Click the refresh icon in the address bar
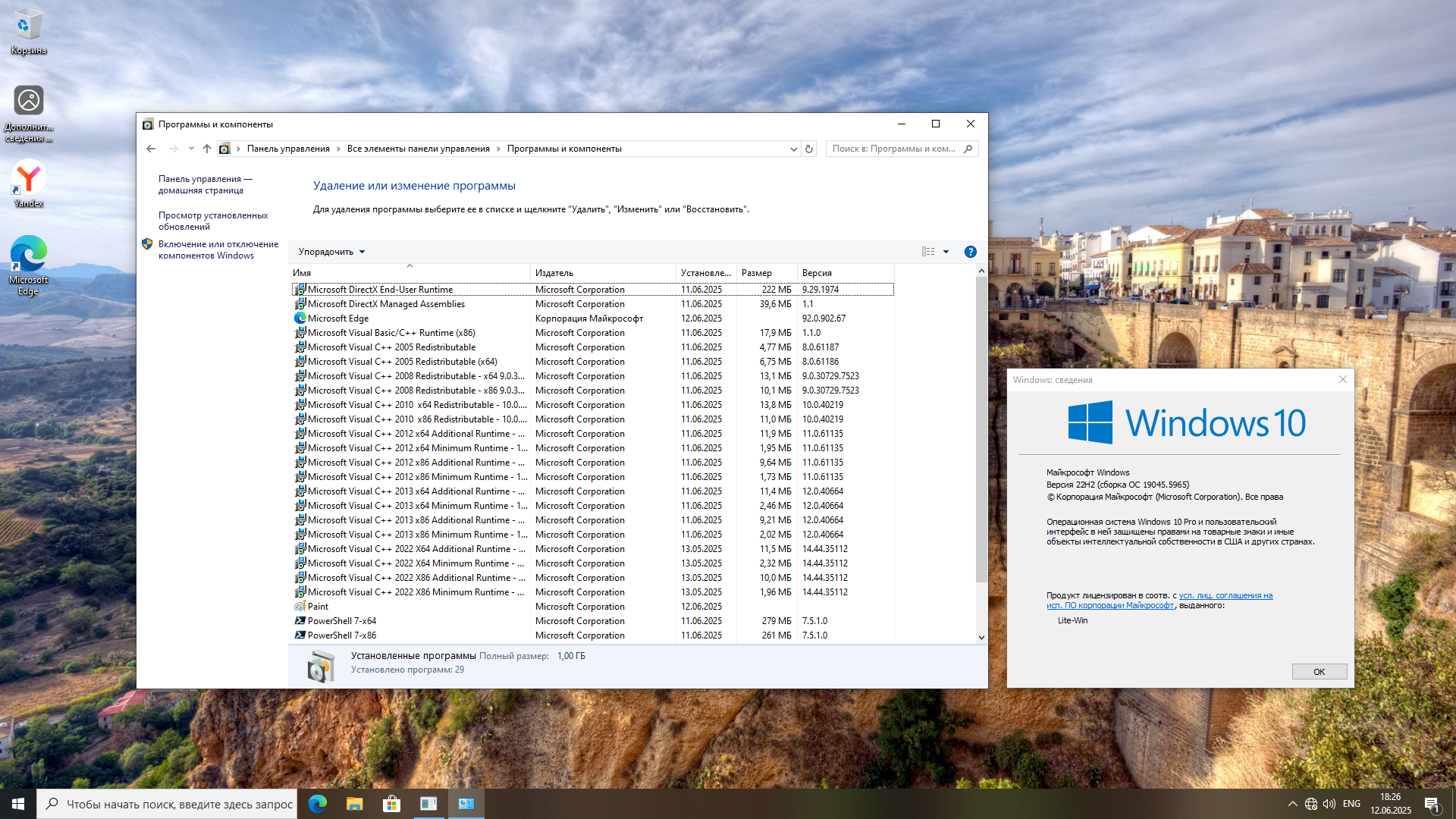 pyautogui.click(x=809, y=149)
